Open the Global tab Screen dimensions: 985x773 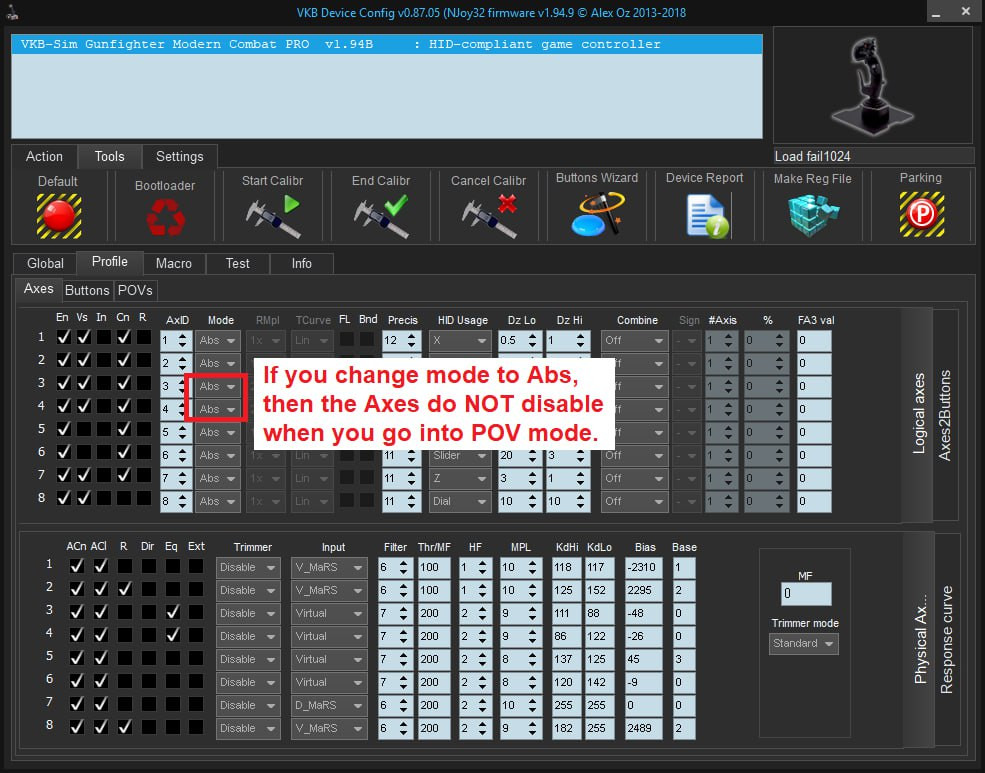[45, 263]
